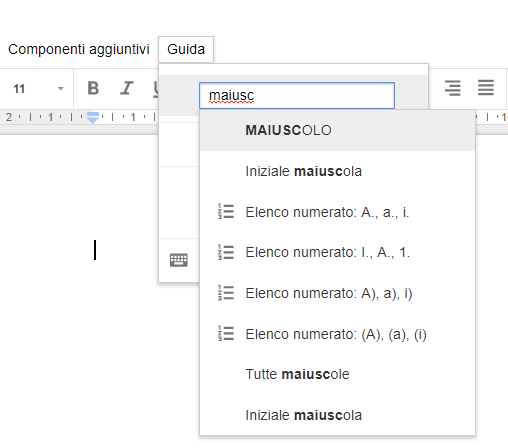Choose first Iniziale maiuscola result
This screenshot has height=448, width=508.
(x=337, y=171)
